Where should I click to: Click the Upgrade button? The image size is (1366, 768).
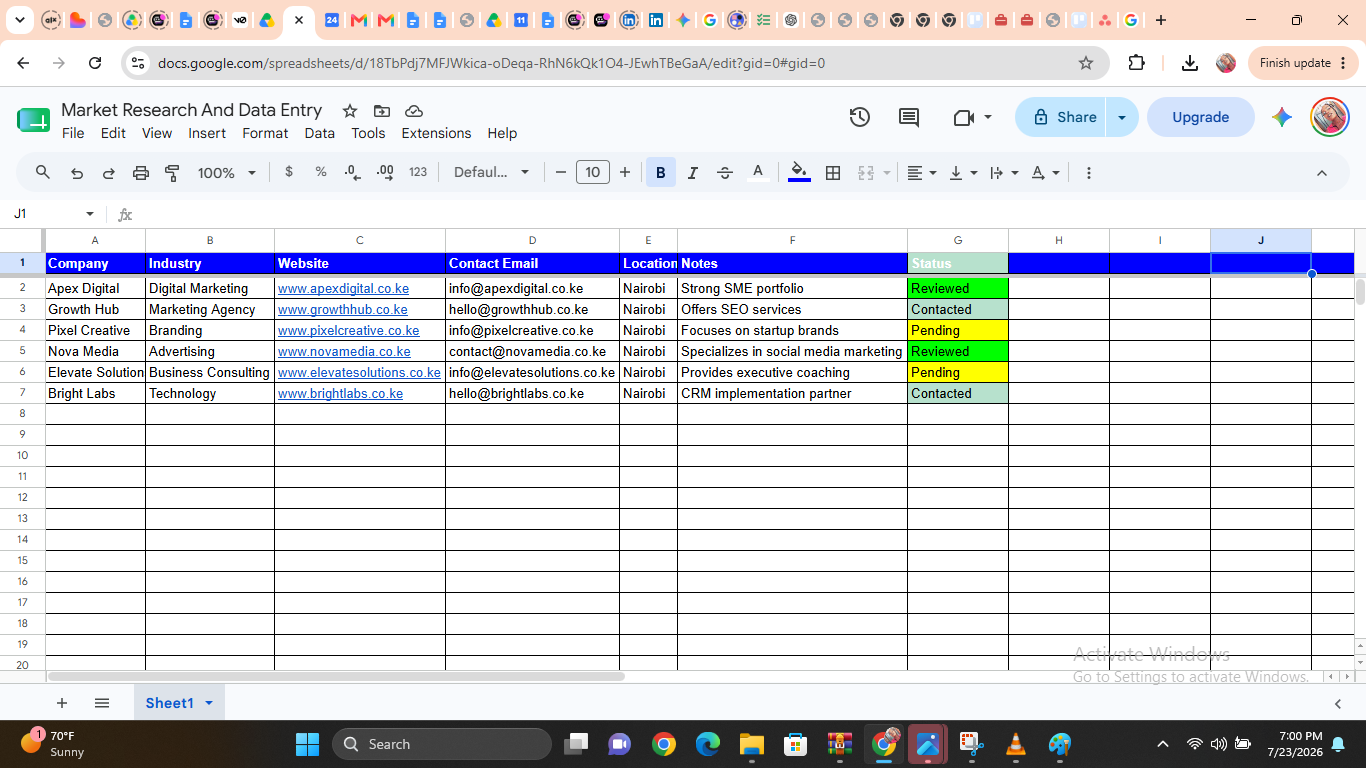click(x=1201, y=117)
